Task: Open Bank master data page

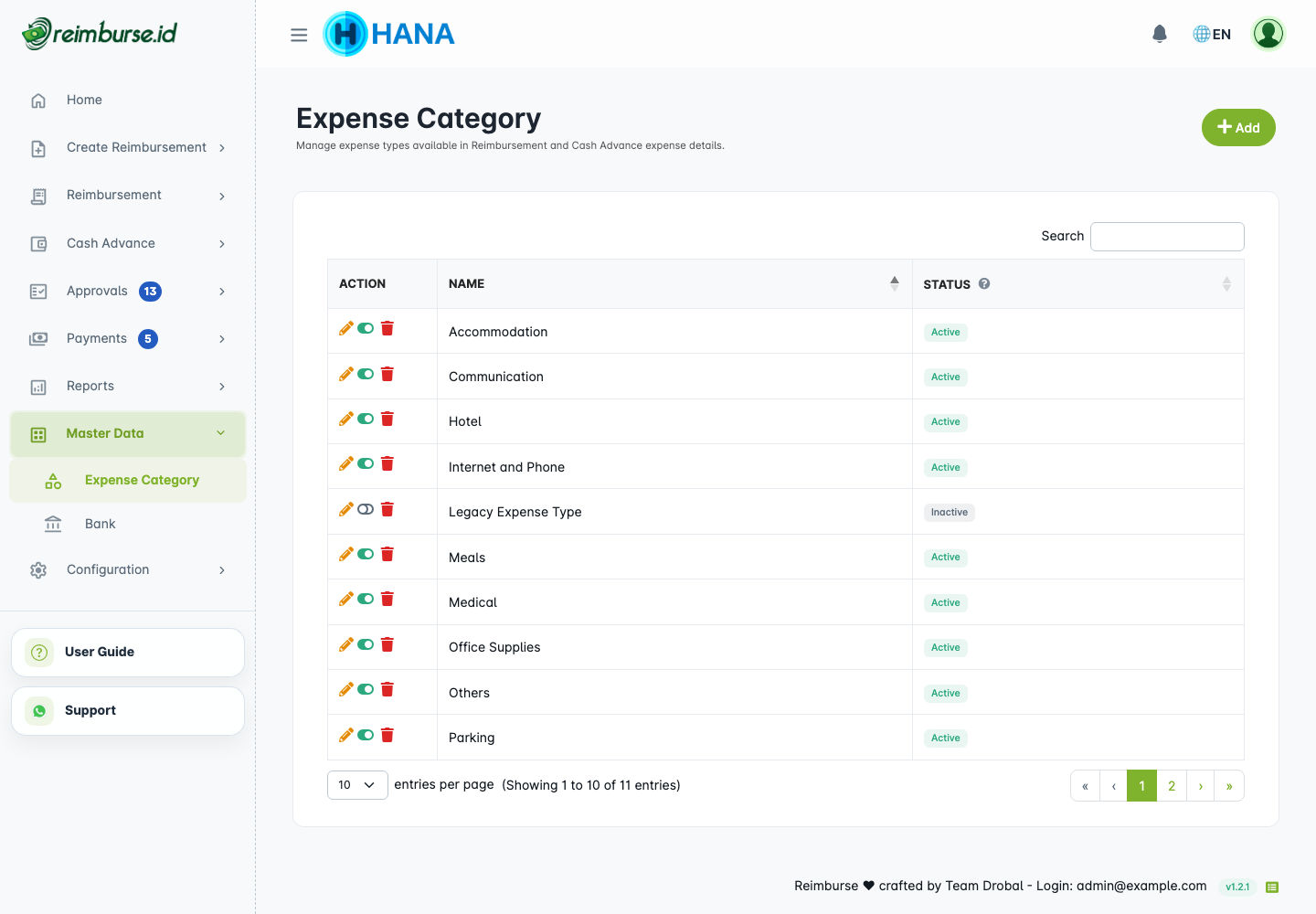Action: pyautogui.click(x=128, y=524)
